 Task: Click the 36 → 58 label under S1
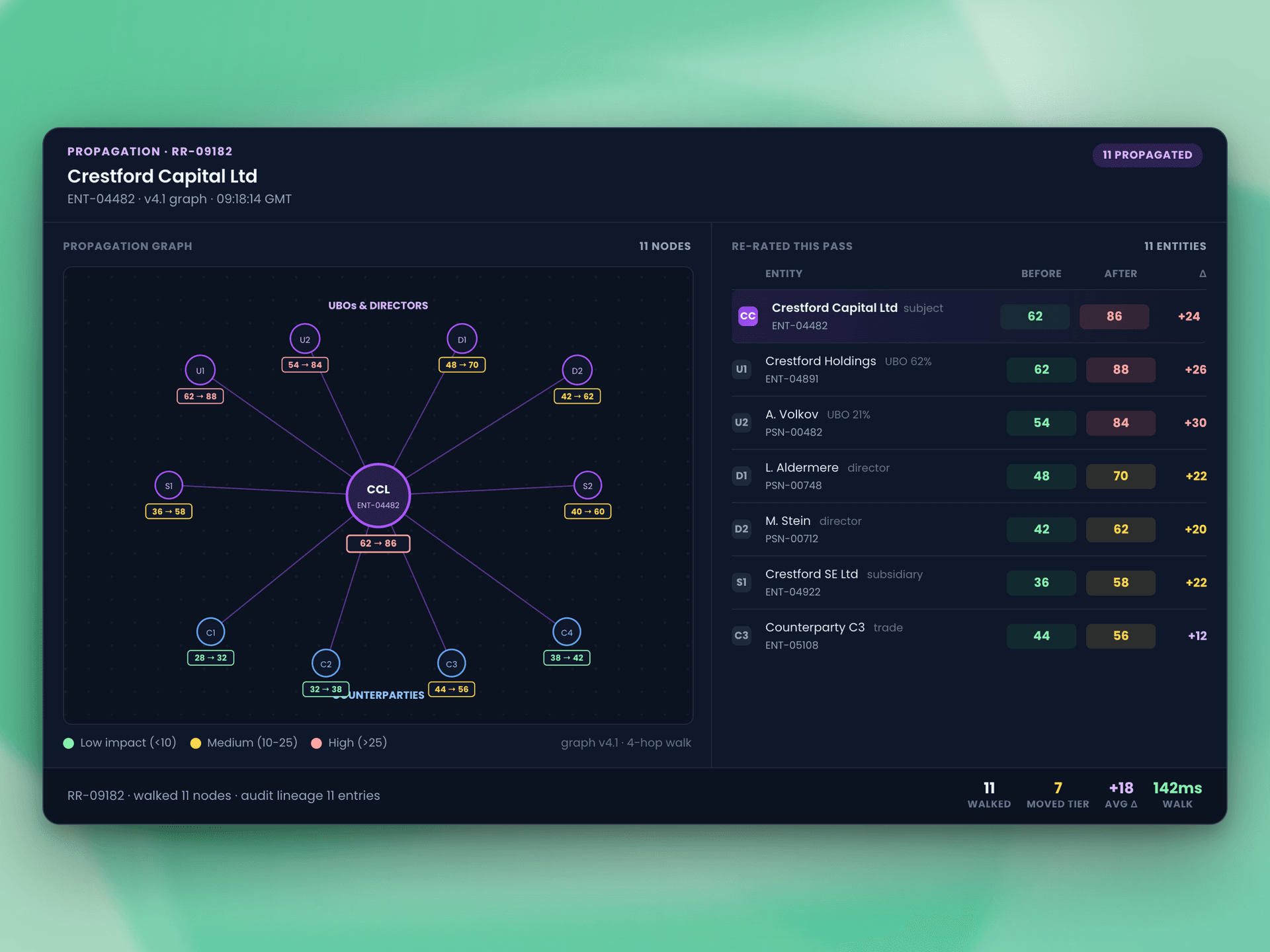tap(169, 511)
